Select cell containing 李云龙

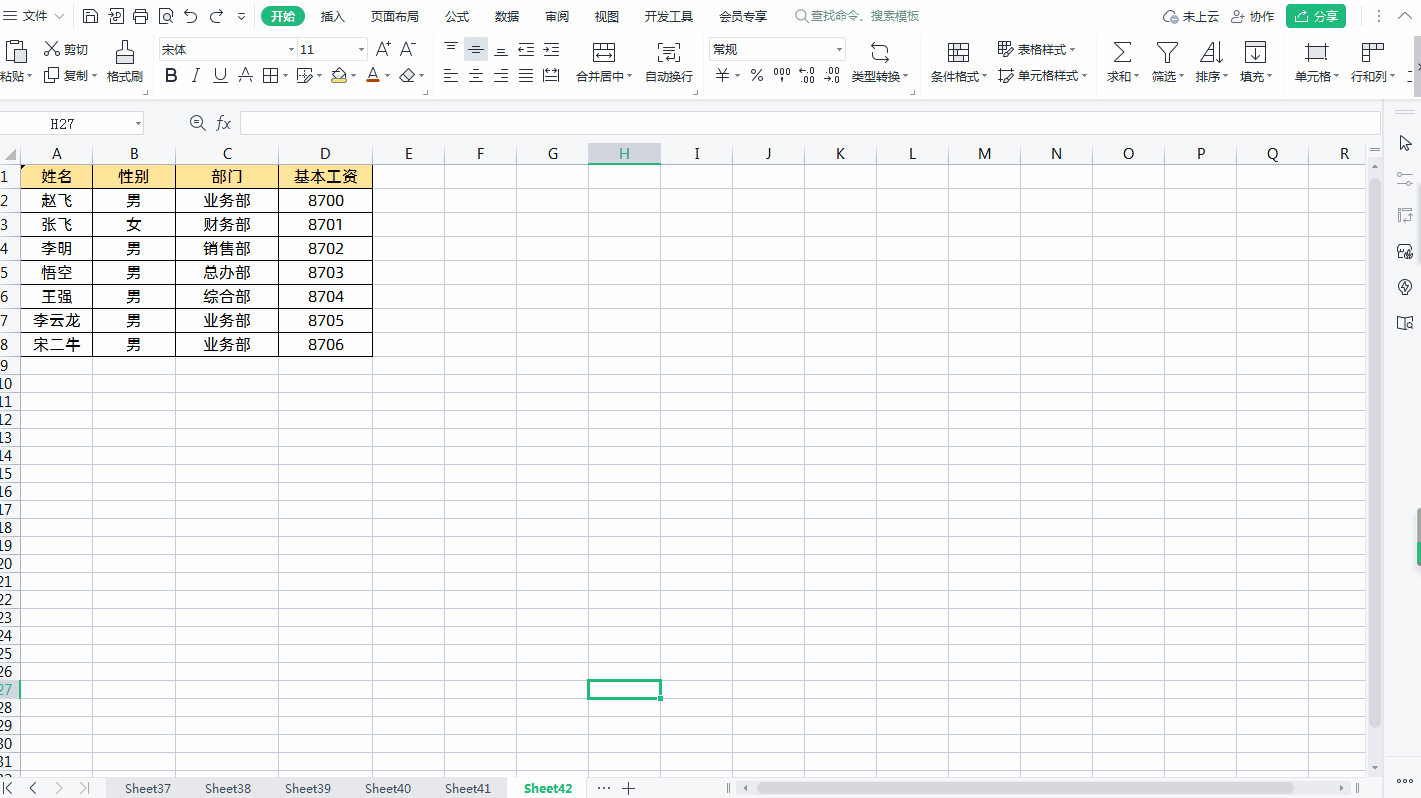[x=57, y=320]
